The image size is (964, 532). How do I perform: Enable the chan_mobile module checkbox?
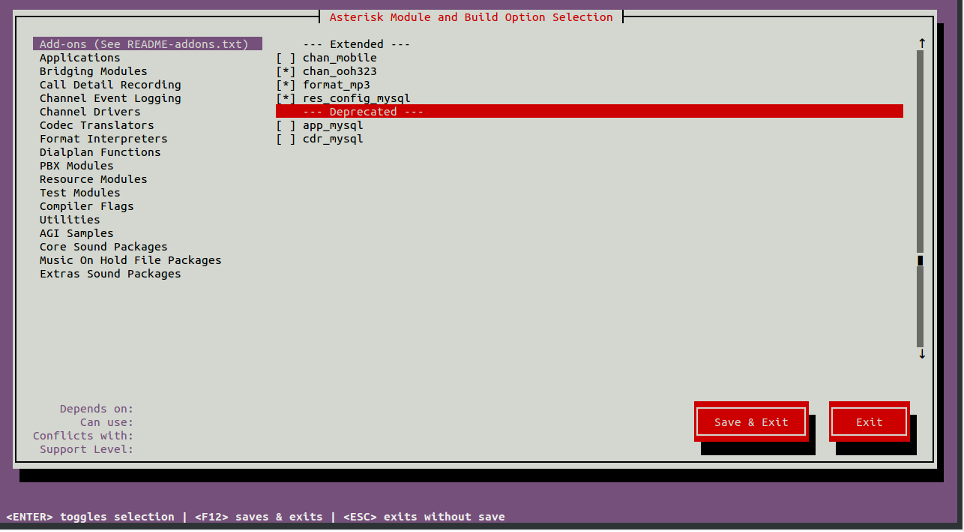pos(286,58)
